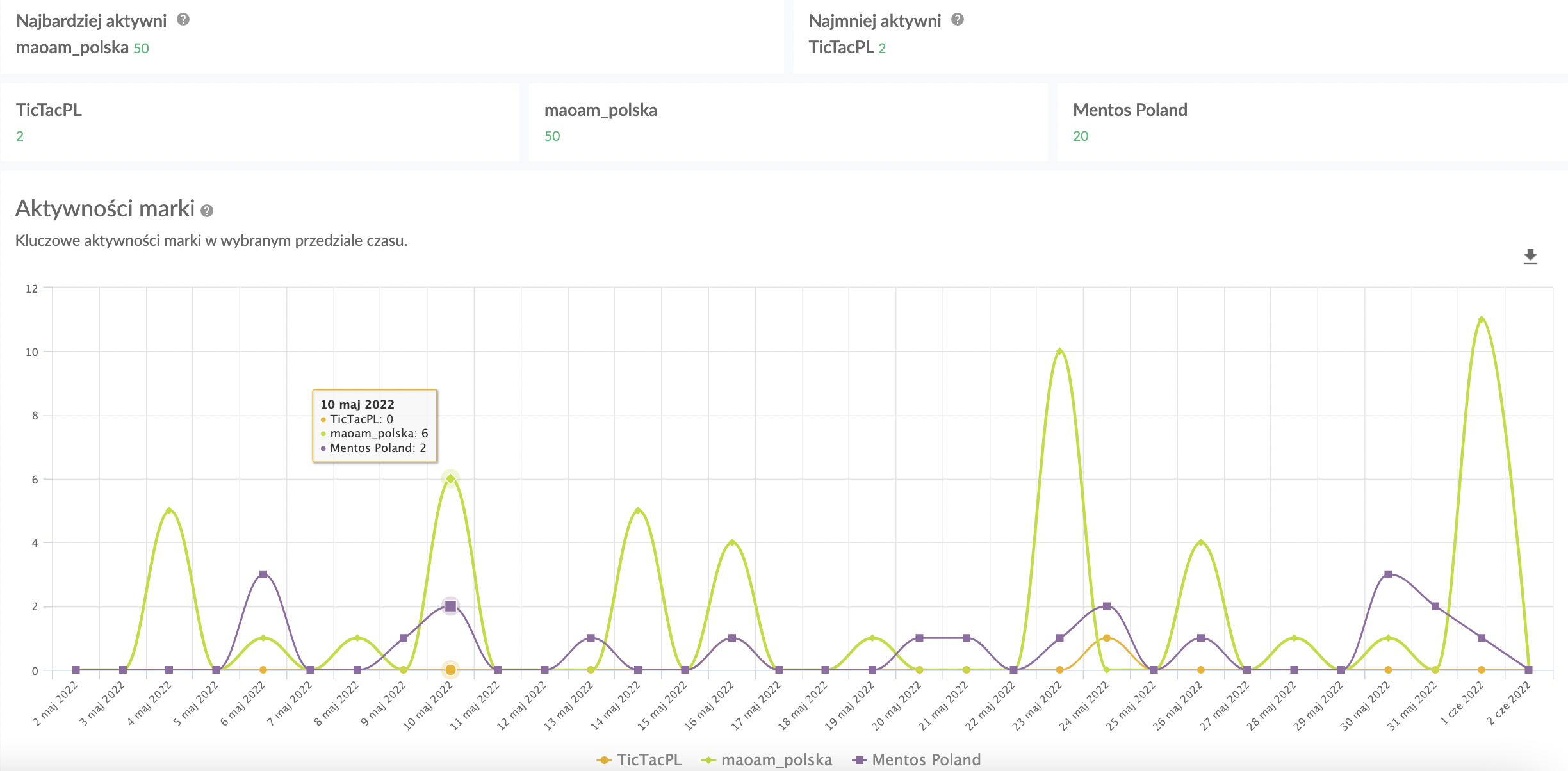Click maoam_polska peak point on 1 cze 2022
Viewport: 1568px width, 771px height.
click(x=1482, y=320)
